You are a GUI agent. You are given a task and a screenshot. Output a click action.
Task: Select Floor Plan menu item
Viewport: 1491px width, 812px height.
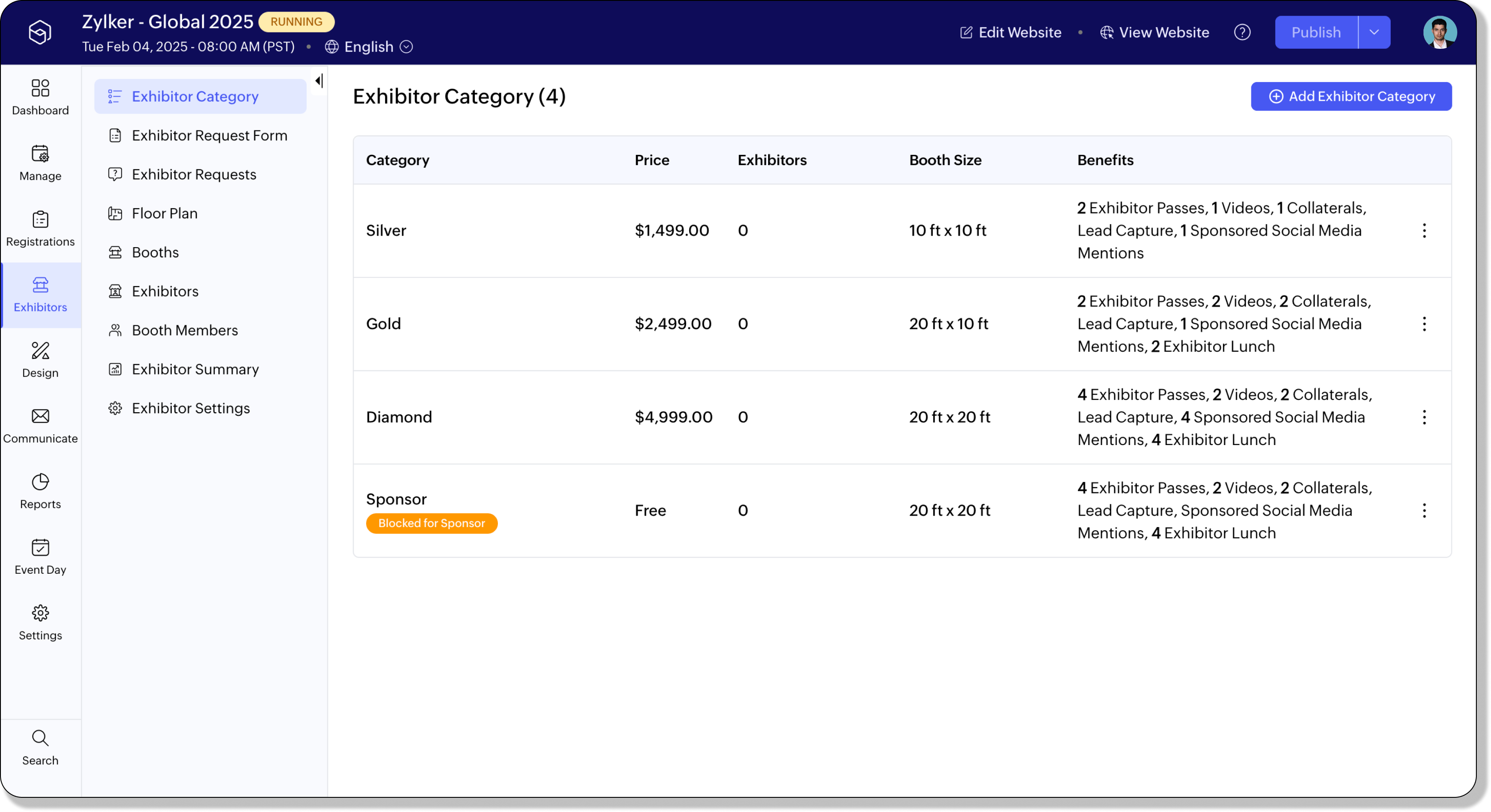click(164, 213)
